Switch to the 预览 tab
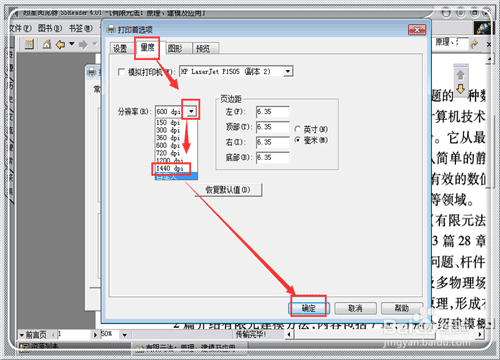 pos(203,49)
